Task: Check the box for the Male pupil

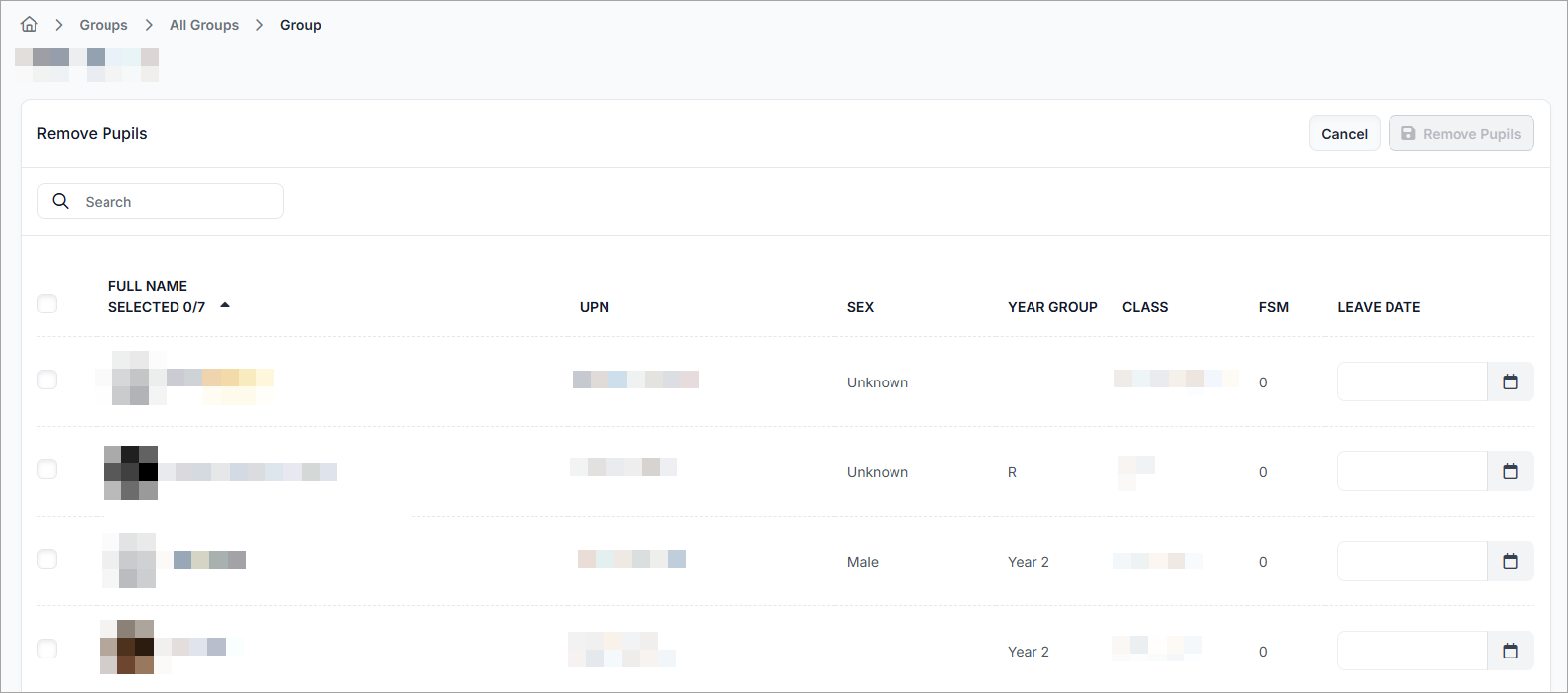Action: click(x=47, y=559)
